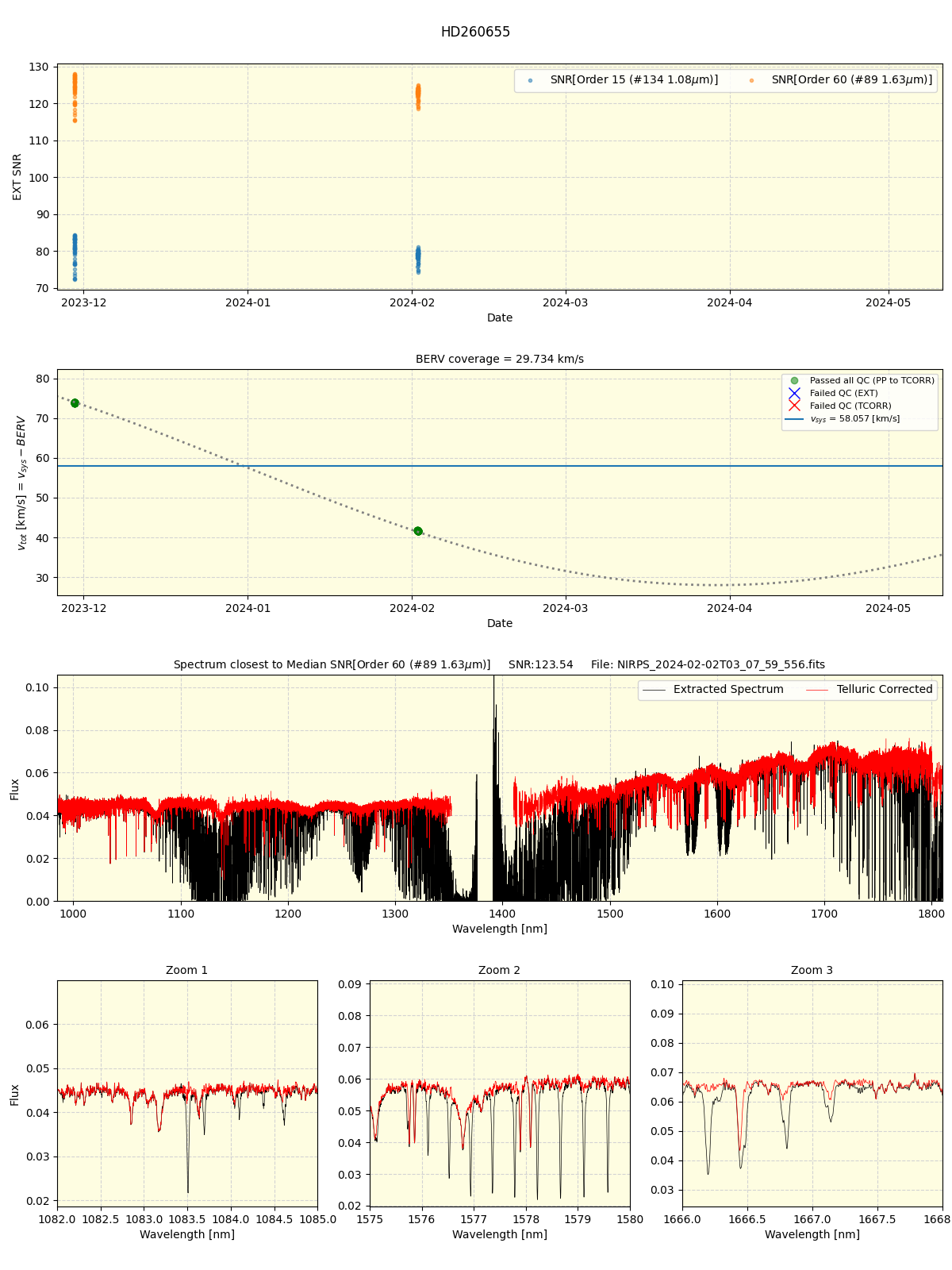The image size is (952, 1270).
Task: Click the Flux y-axis label of main spectrum
Action: coord(14,788)
